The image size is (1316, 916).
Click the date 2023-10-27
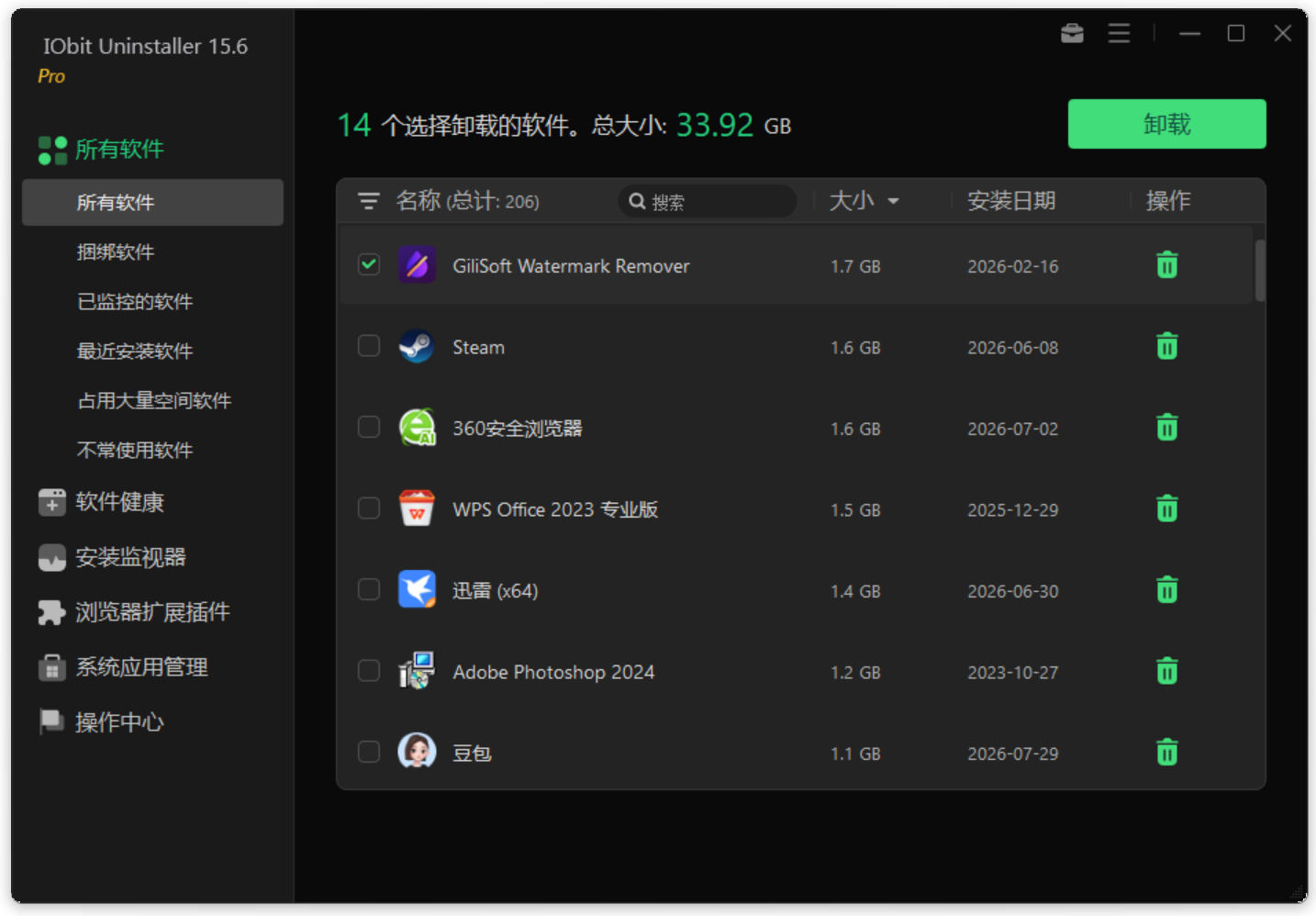pos(1013,673)
